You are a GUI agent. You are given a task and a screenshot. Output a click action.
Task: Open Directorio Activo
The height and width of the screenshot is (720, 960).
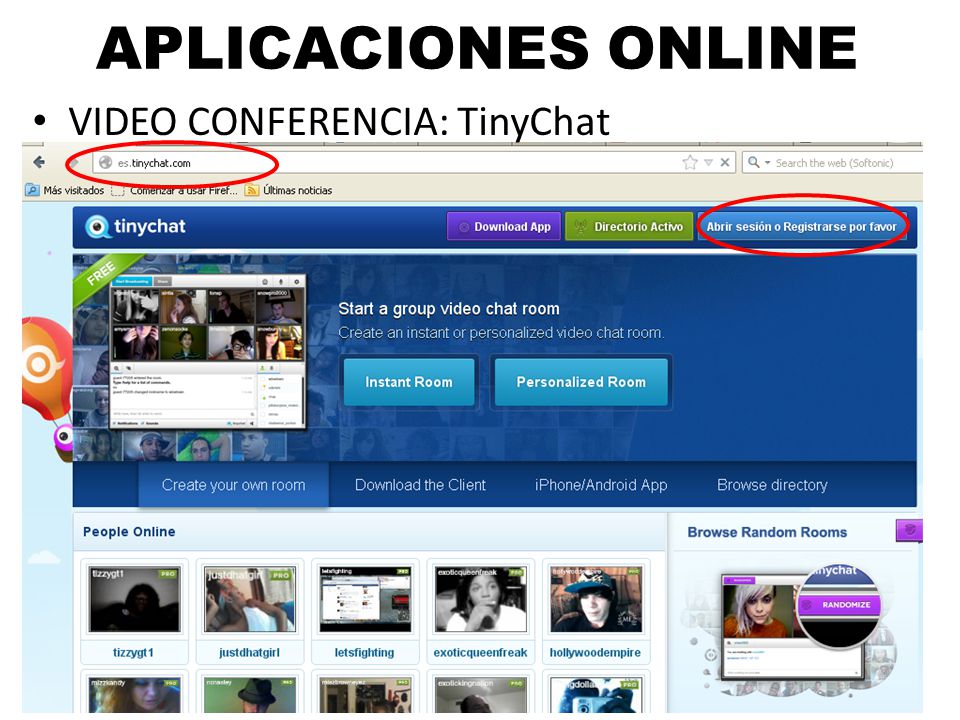click(629, 227)
